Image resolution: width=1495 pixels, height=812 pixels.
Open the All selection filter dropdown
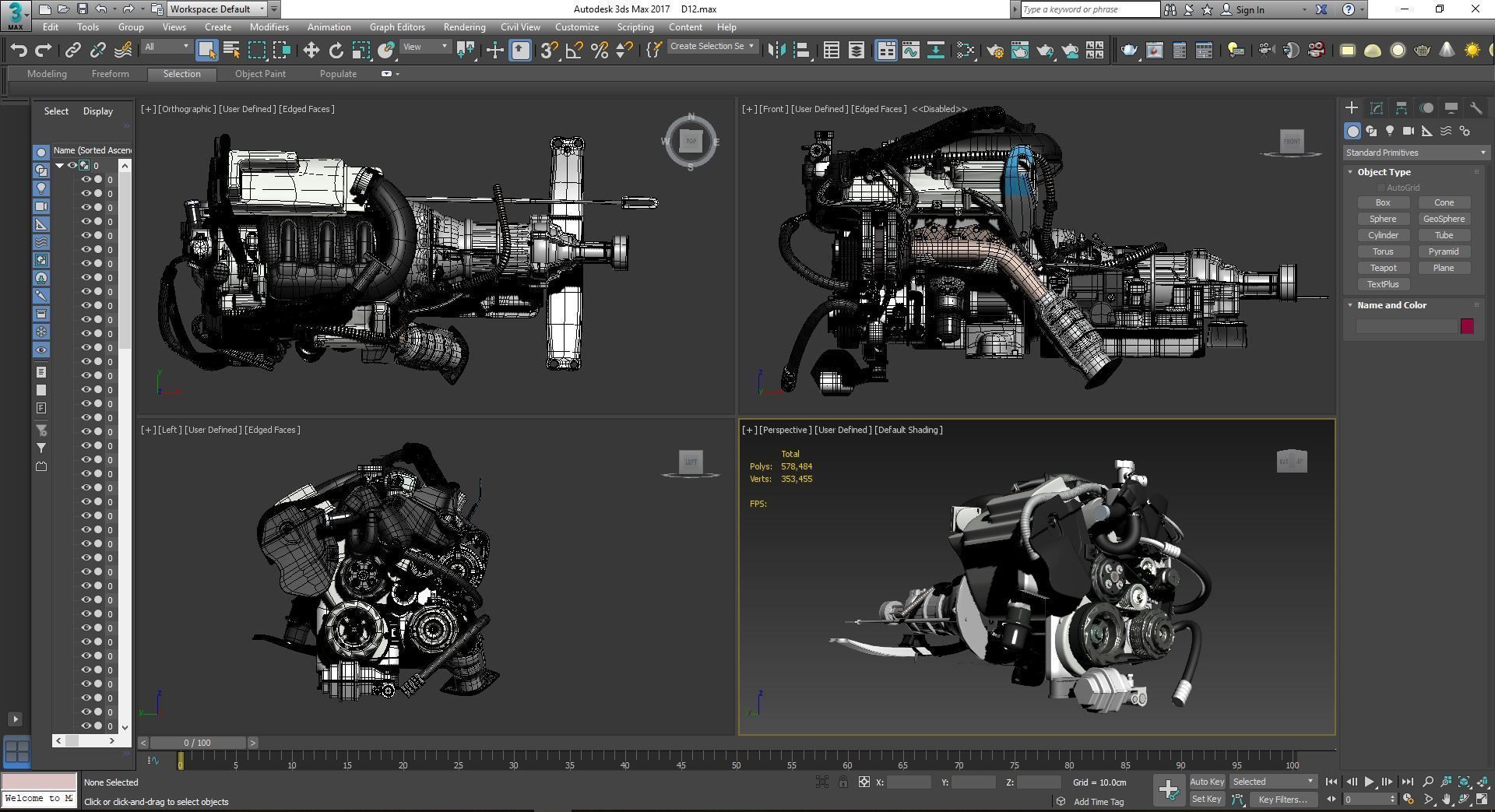[x=167, y=47]
